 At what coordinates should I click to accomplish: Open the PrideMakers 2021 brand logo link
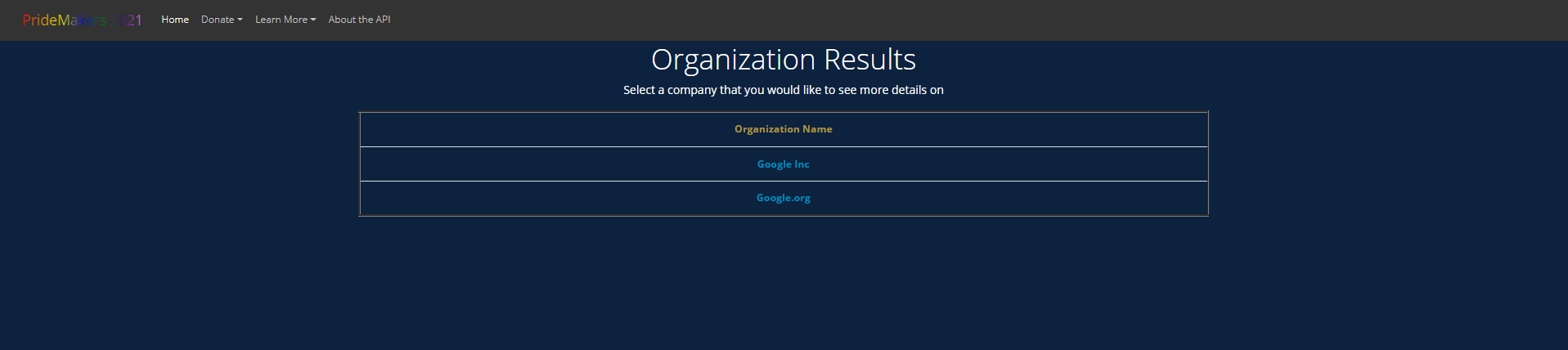[83, 20]
